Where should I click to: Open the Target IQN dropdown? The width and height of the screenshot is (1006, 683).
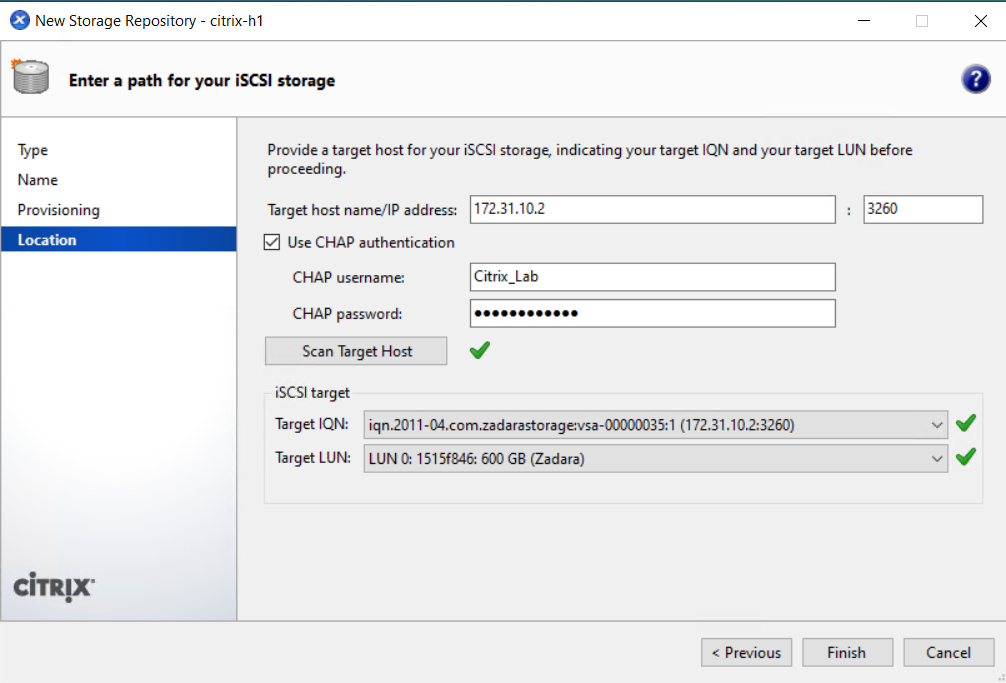click(x=656, y=425)
